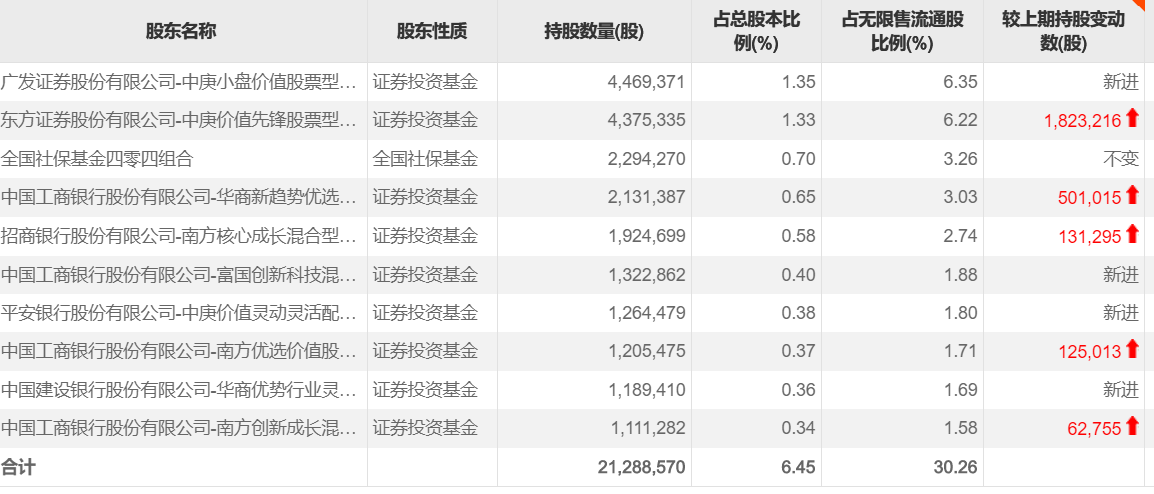Click the red up arrow beside 1,823,216
Image resolution: width=1154 pixels, height=494 pixels.
click(1132, 119)
